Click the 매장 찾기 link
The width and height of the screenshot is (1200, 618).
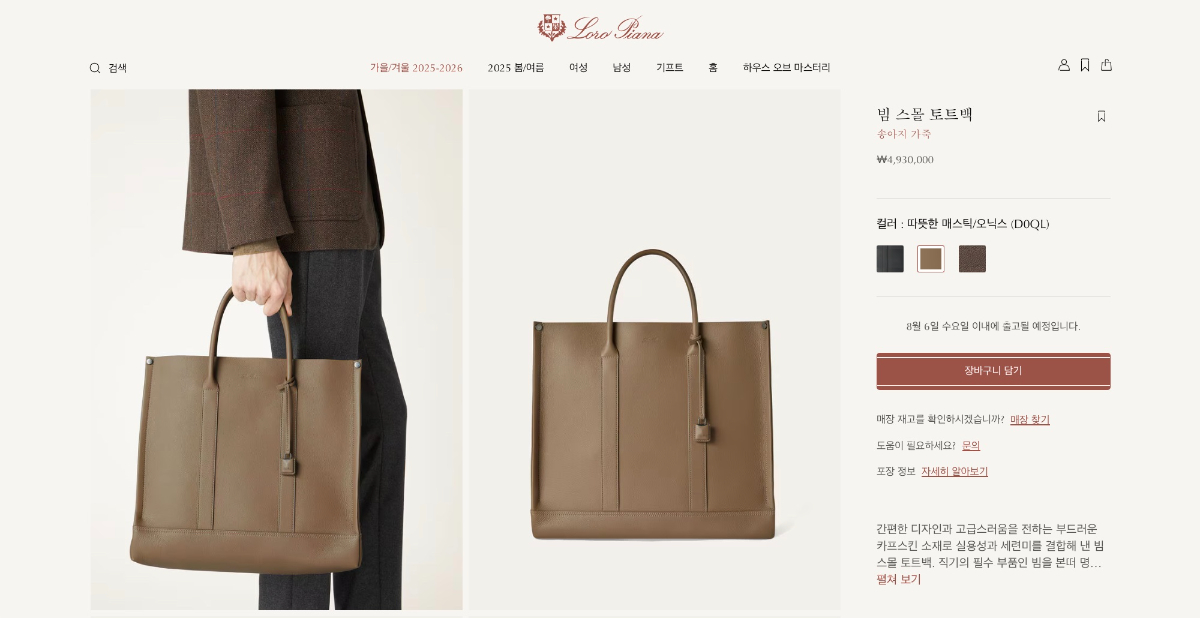click(x=1030, y=420)
